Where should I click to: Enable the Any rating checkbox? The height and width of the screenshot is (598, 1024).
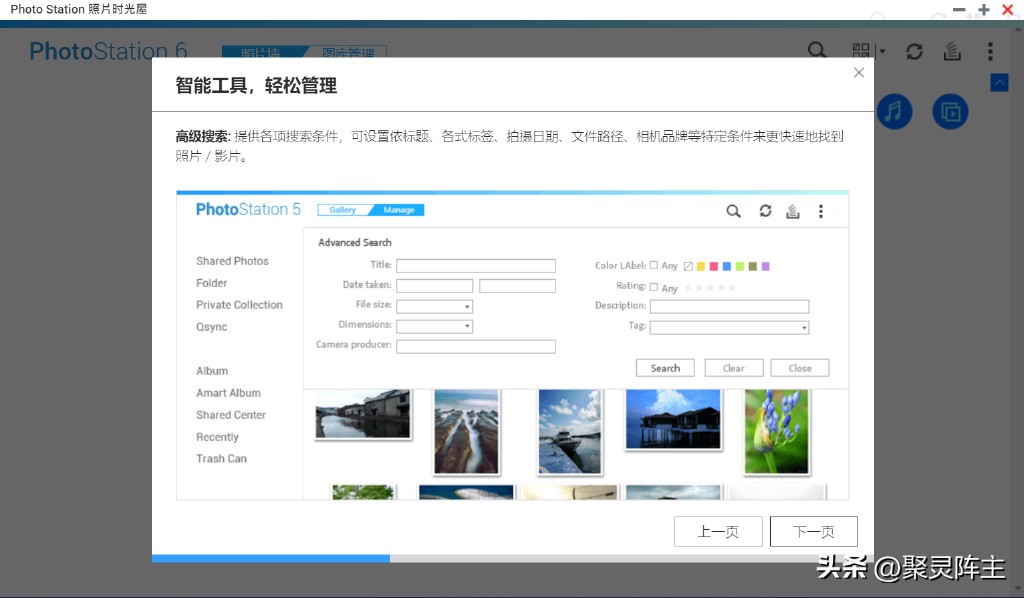click(x=653, y=287)
